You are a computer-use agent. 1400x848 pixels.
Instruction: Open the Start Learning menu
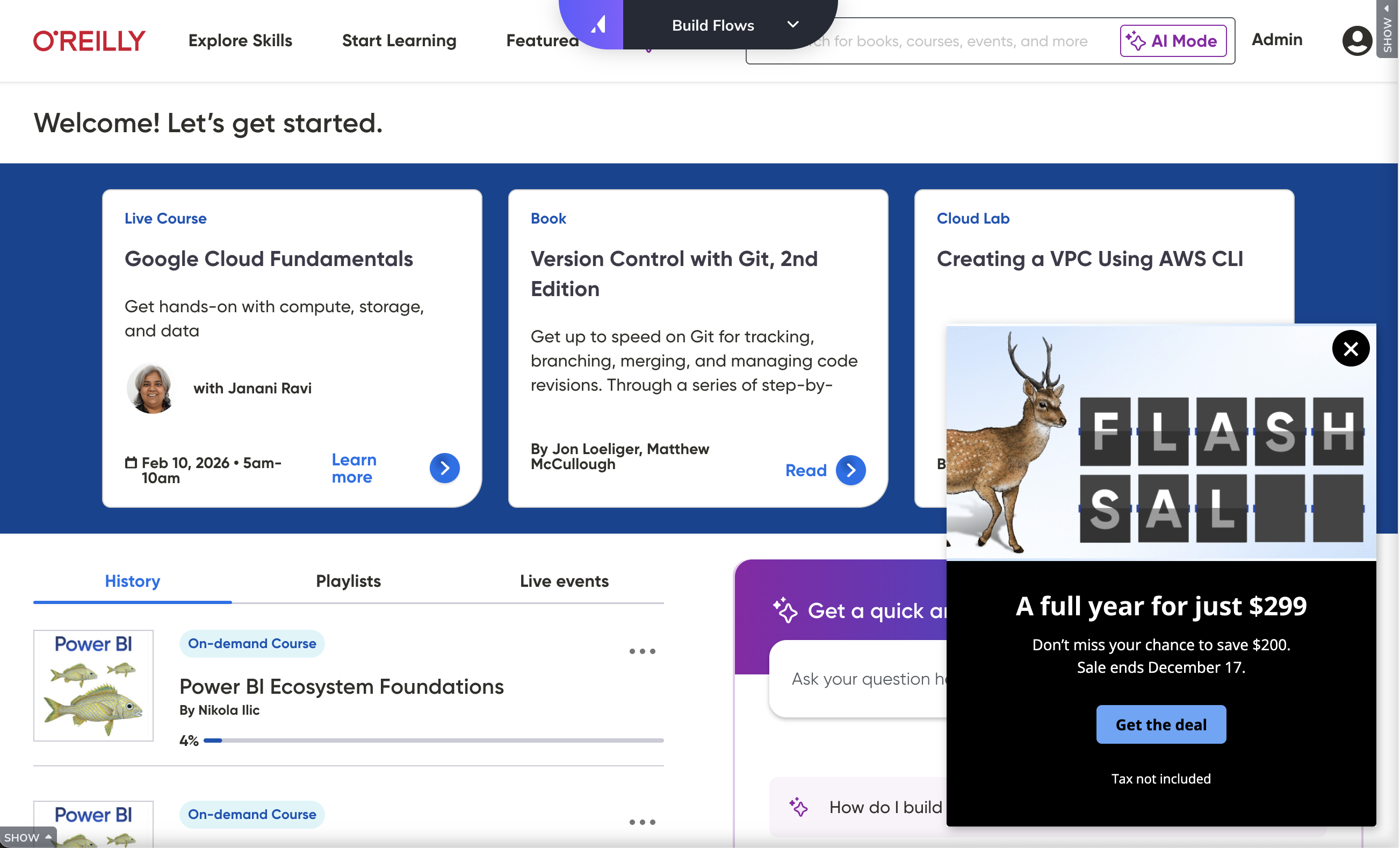tap(399, 41)
